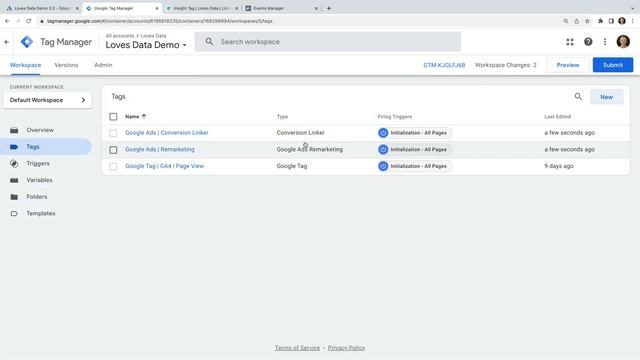
Task: Click the '9 days ago' cell
Action: (559, 166)
